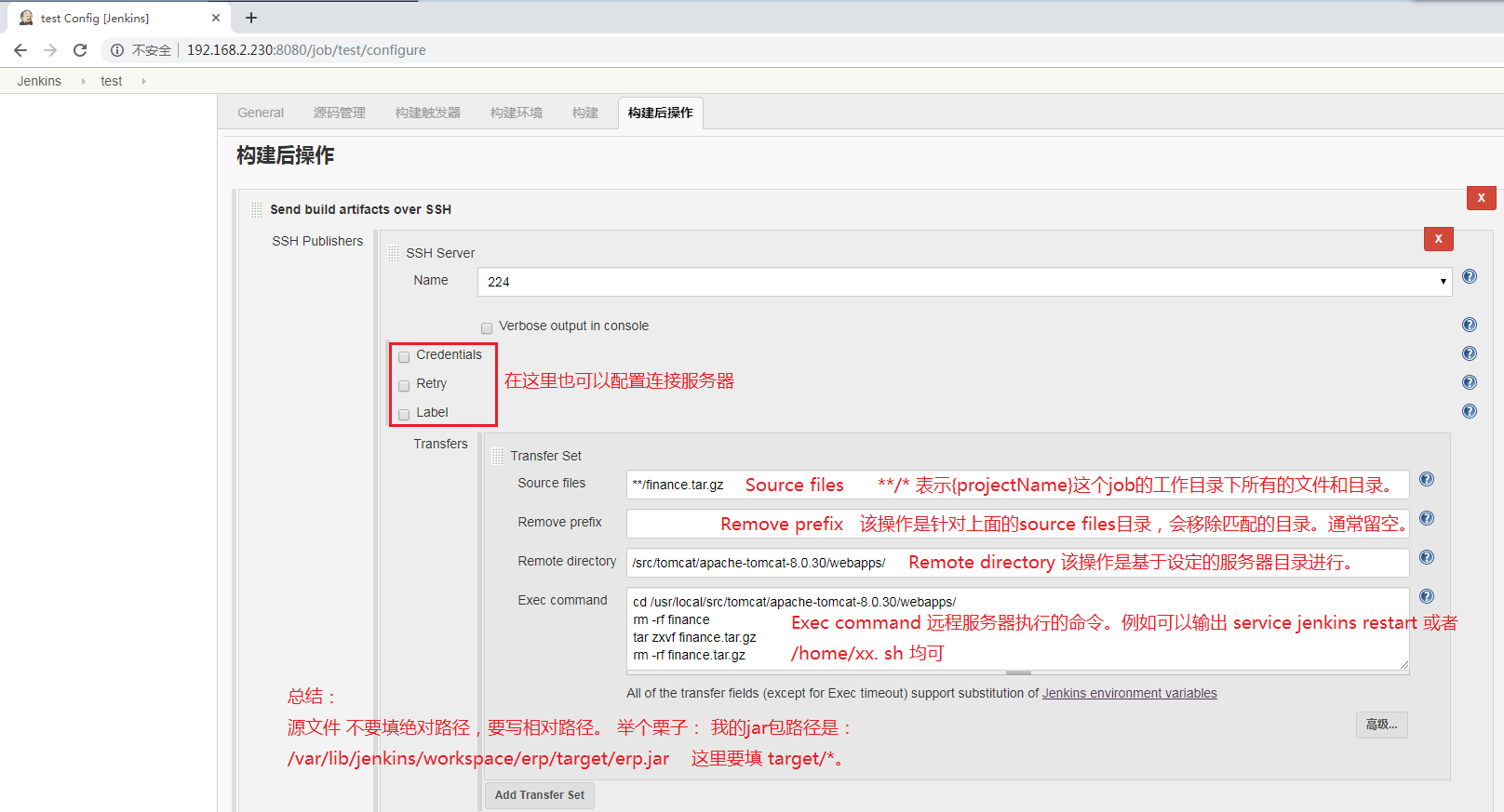
Task: Reload the page with refresh icon
Action: coord(80,50)
